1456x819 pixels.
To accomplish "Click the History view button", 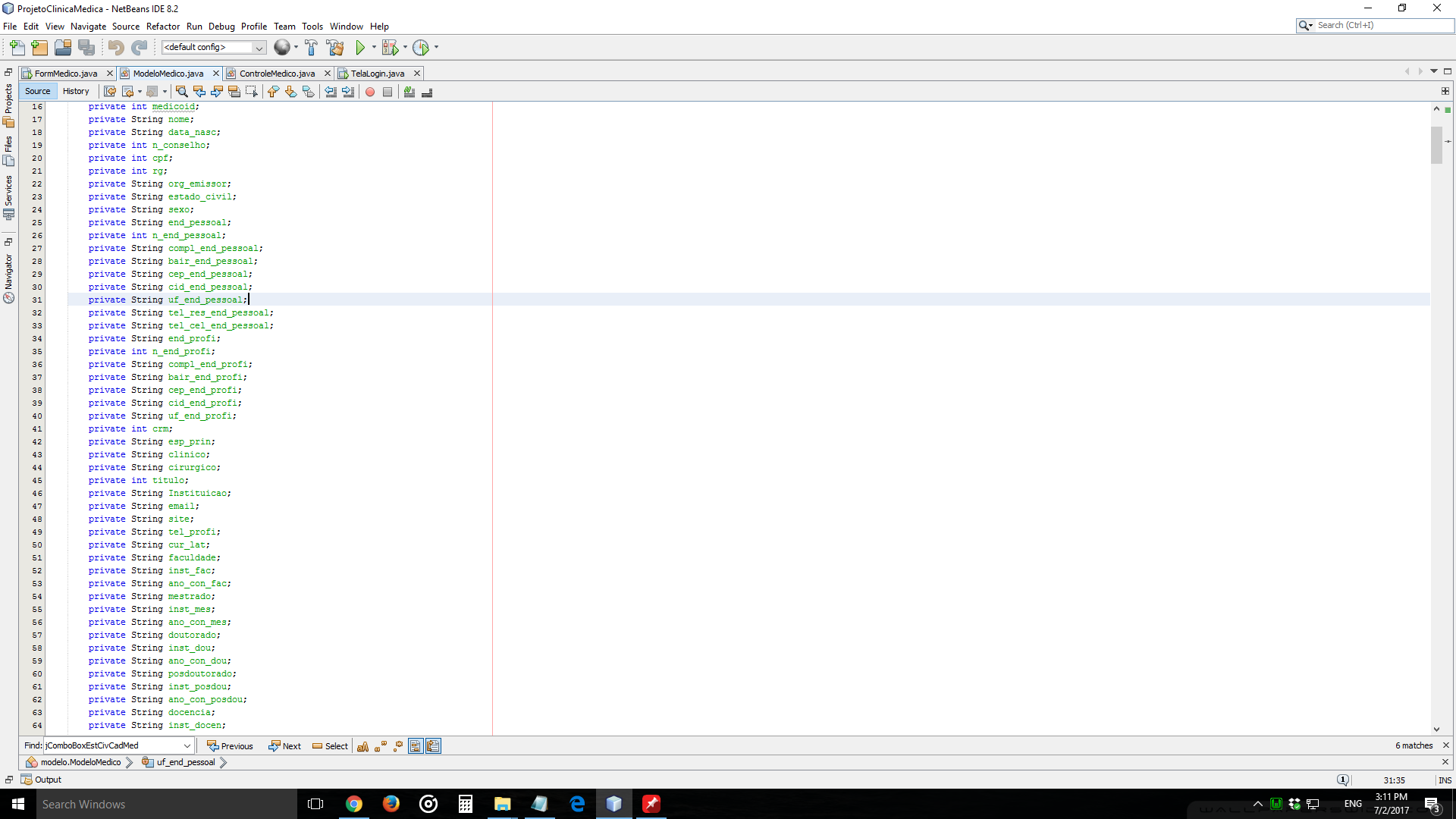I will [x=76, y=91].
